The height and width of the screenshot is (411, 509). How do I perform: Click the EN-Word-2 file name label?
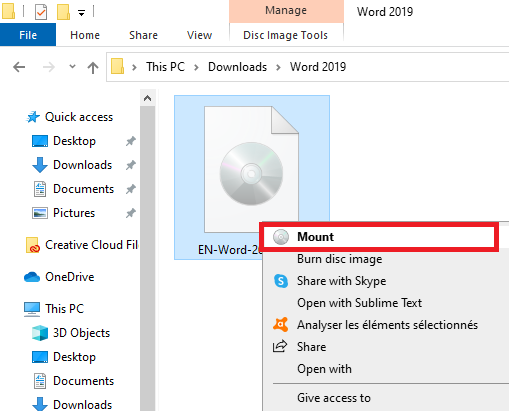coord(230,250)
